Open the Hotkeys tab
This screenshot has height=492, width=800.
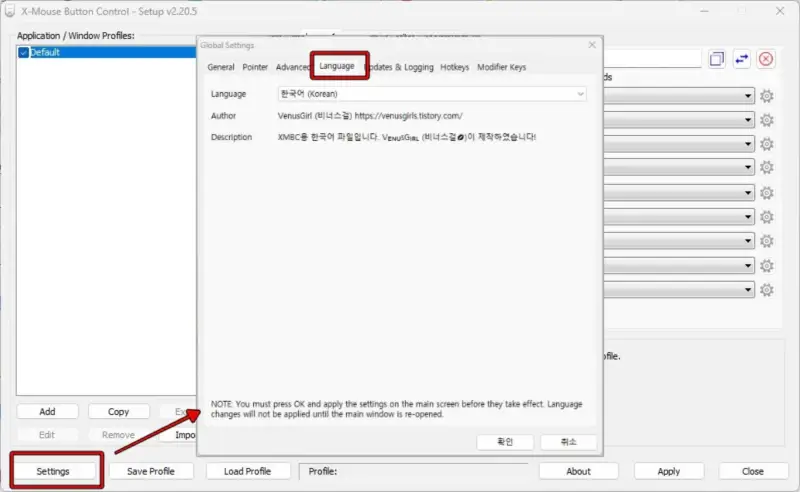coord(455,67)
